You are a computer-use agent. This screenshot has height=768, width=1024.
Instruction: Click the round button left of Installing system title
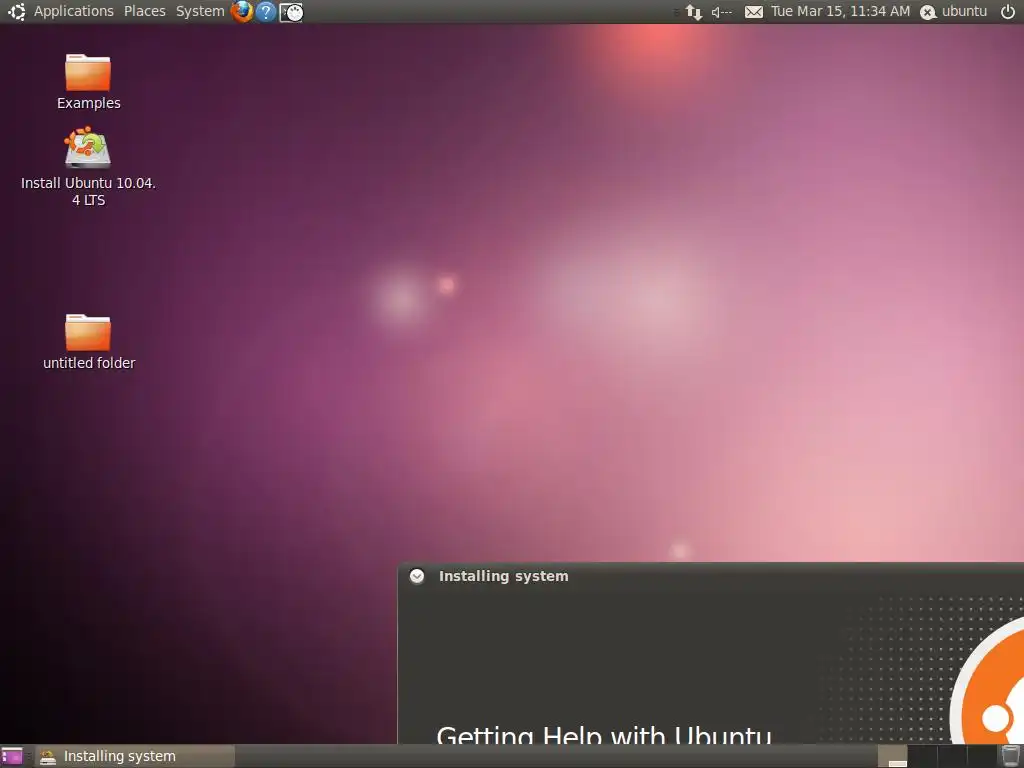click(x=417, y=576)
